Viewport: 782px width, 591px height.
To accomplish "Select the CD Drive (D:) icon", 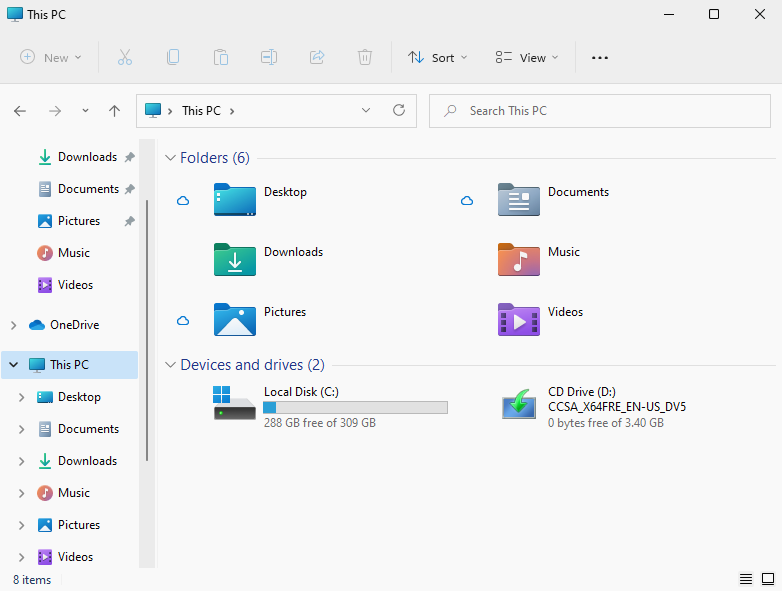I will (x=519, y=404).
